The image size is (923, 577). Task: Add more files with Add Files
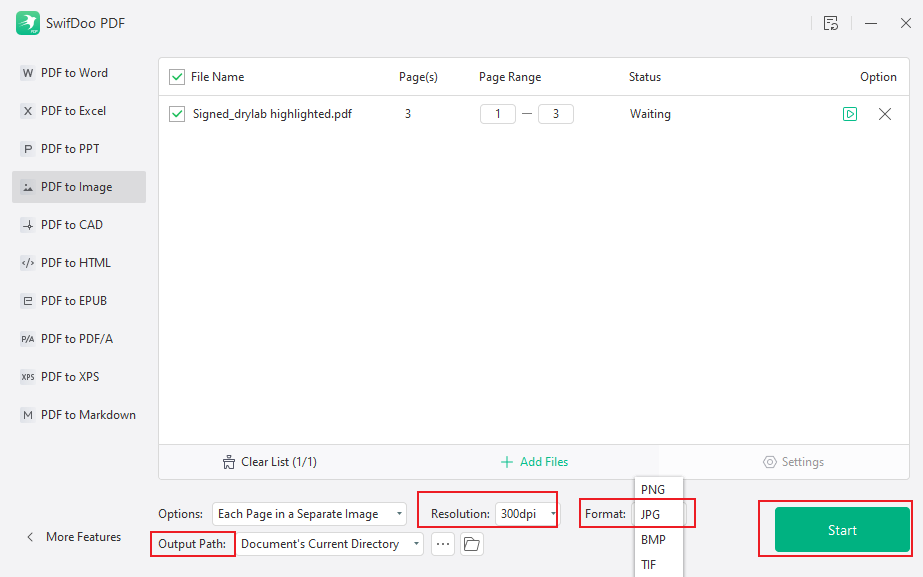click(534, 461)
